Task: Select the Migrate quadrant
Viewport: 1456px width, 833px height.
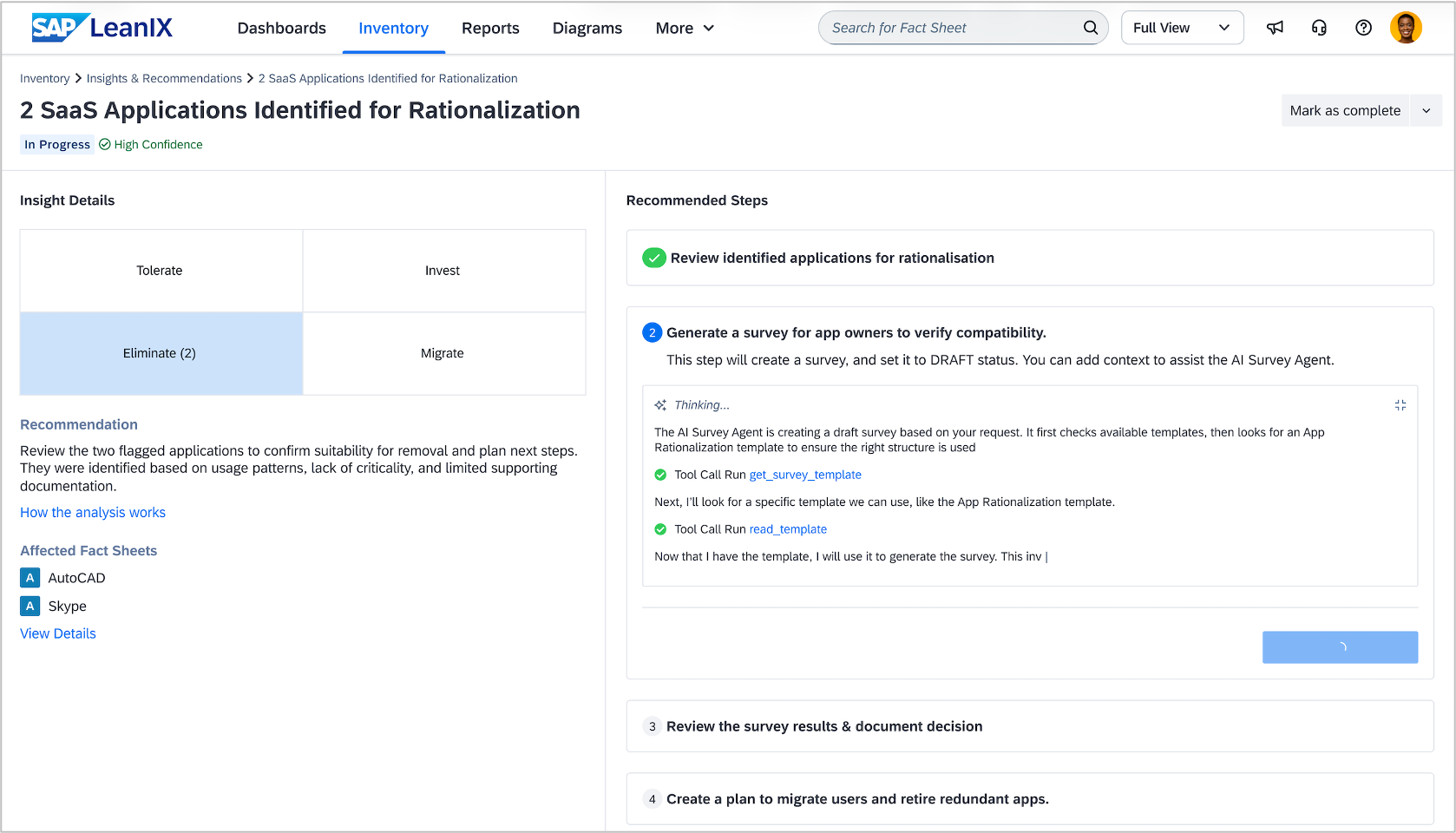Action: click(443, 353)
